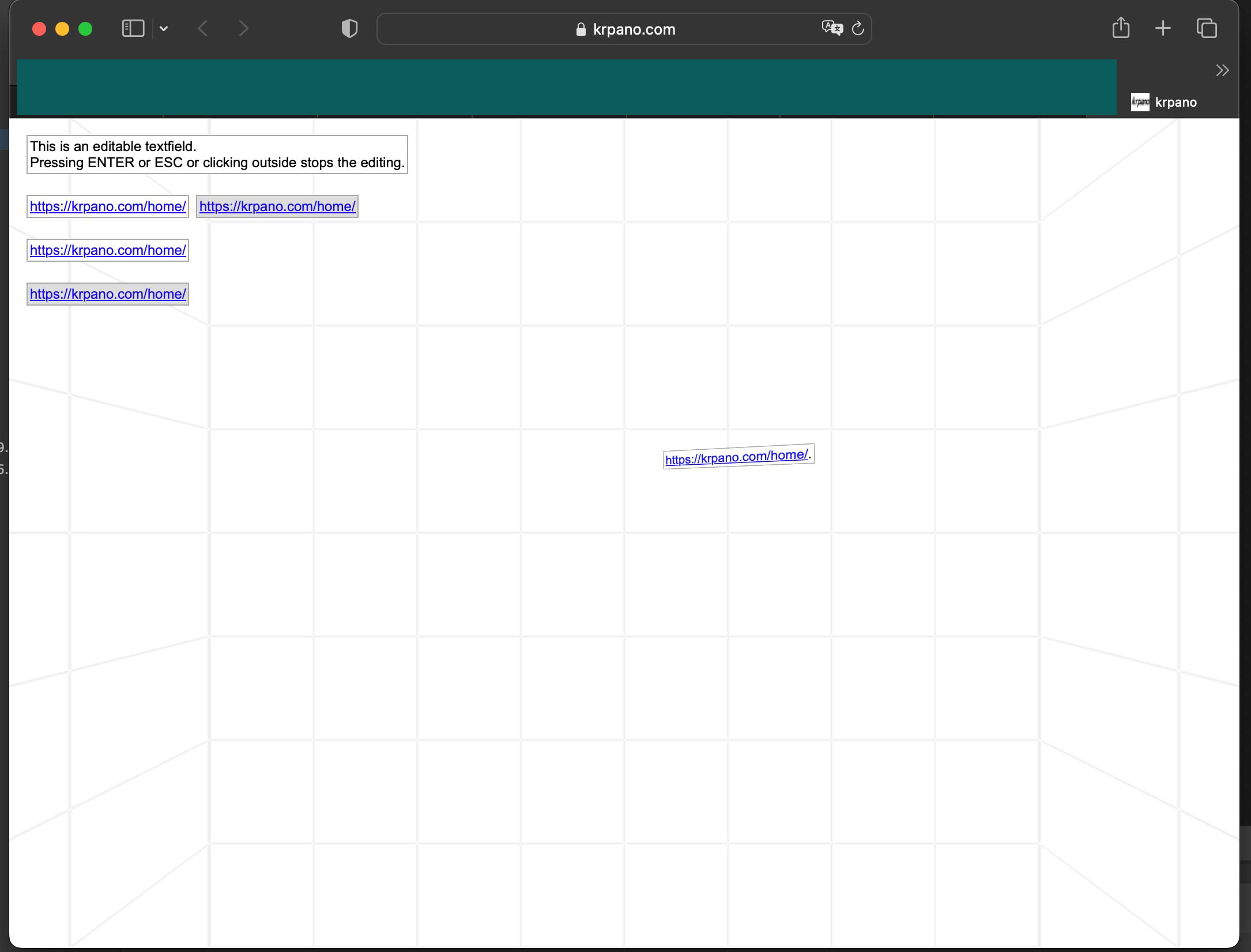Show the tab overview
1251x952 pixels.
1207,28
